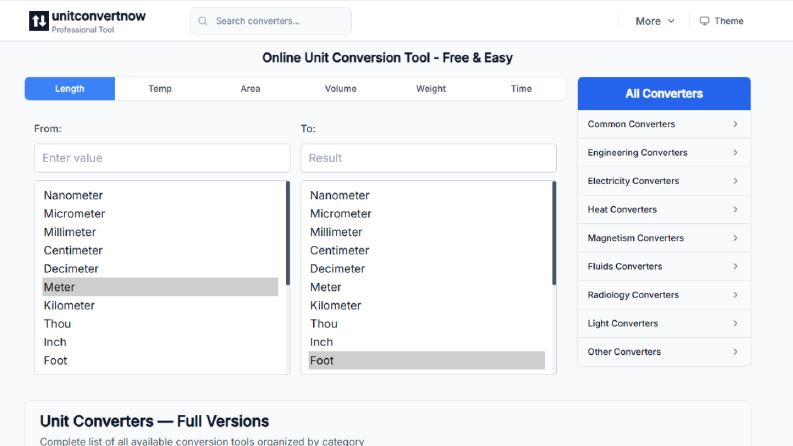Click the To list scrollbar

click(x=554, y=233)
